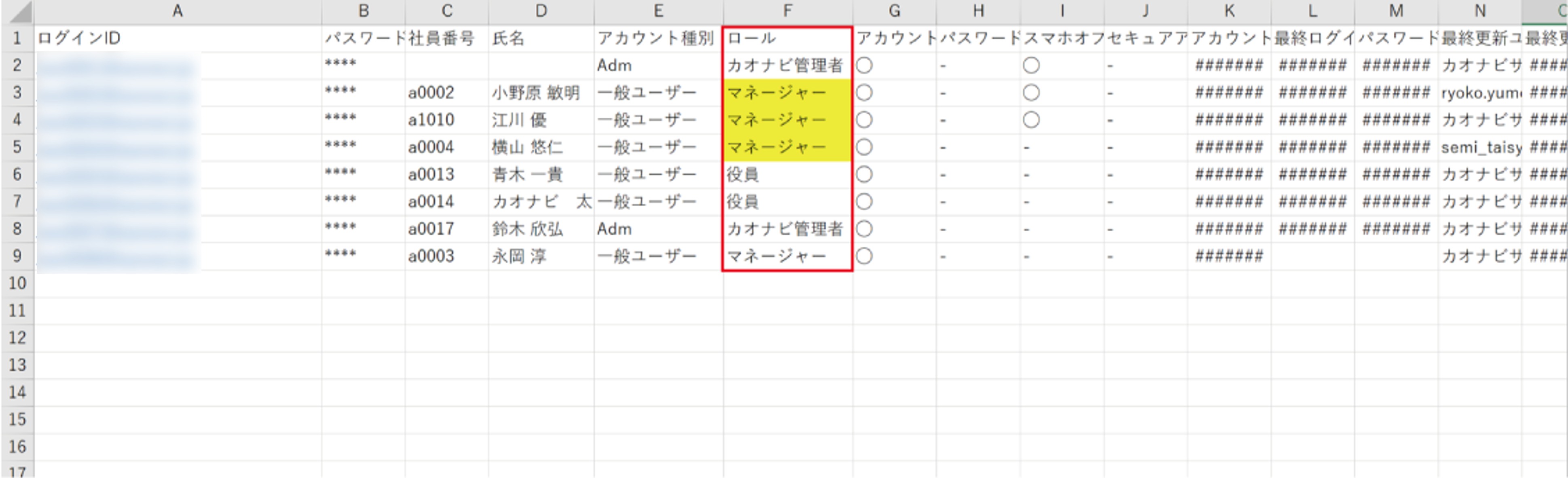Click the blurred login ID cell in row 3

(x=116, y=93)
